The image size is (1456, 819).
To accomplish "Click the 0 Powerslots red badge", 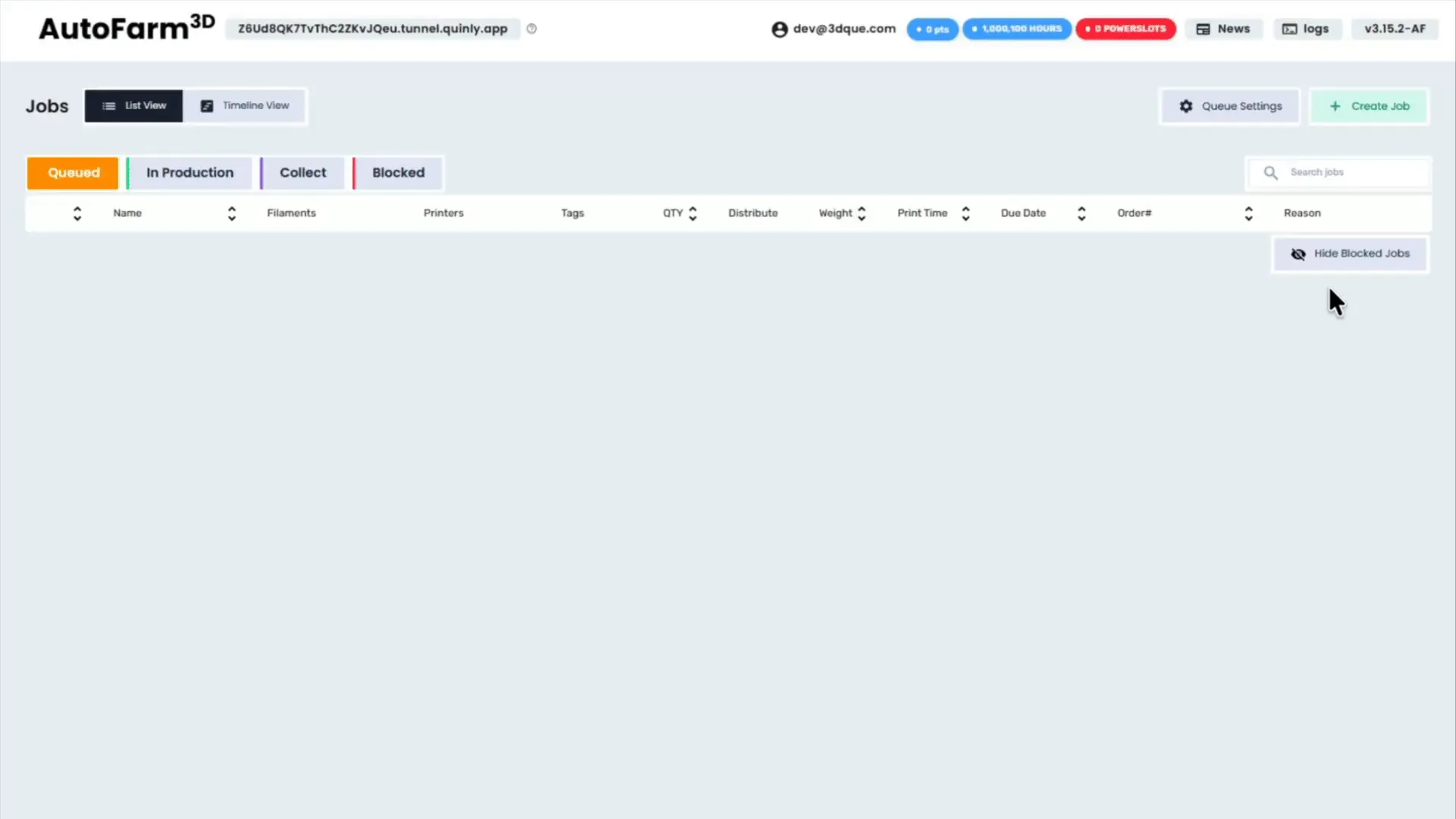I will tap(1125, 29).
